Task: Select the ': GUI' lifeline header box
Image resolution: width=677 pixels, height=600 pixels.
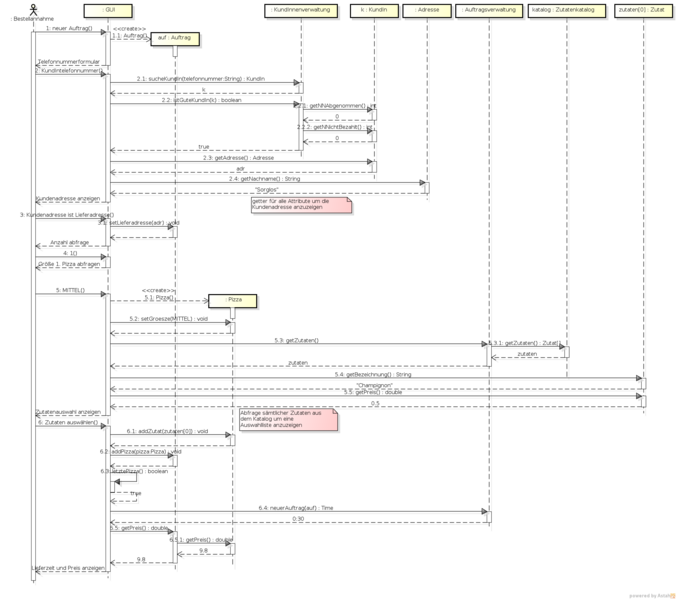Action: point(108,11)
